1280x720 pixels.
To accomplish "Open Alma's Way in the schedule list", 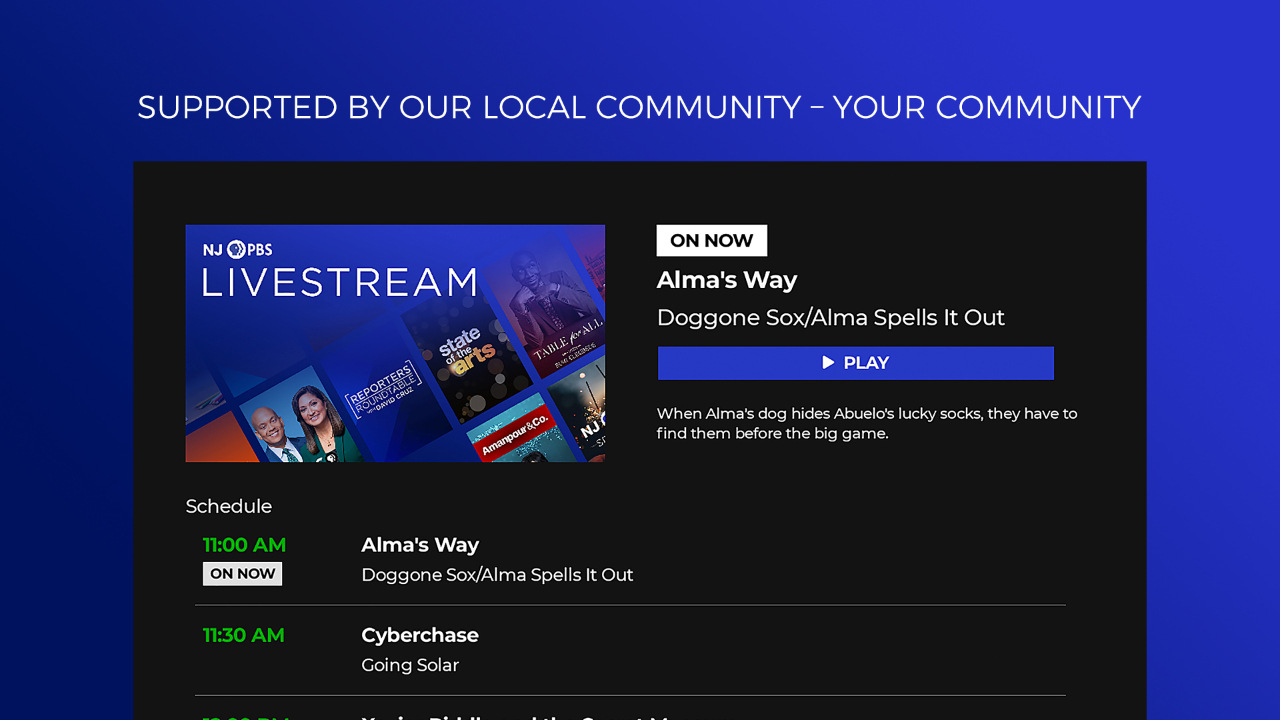I will pos(420,545).
